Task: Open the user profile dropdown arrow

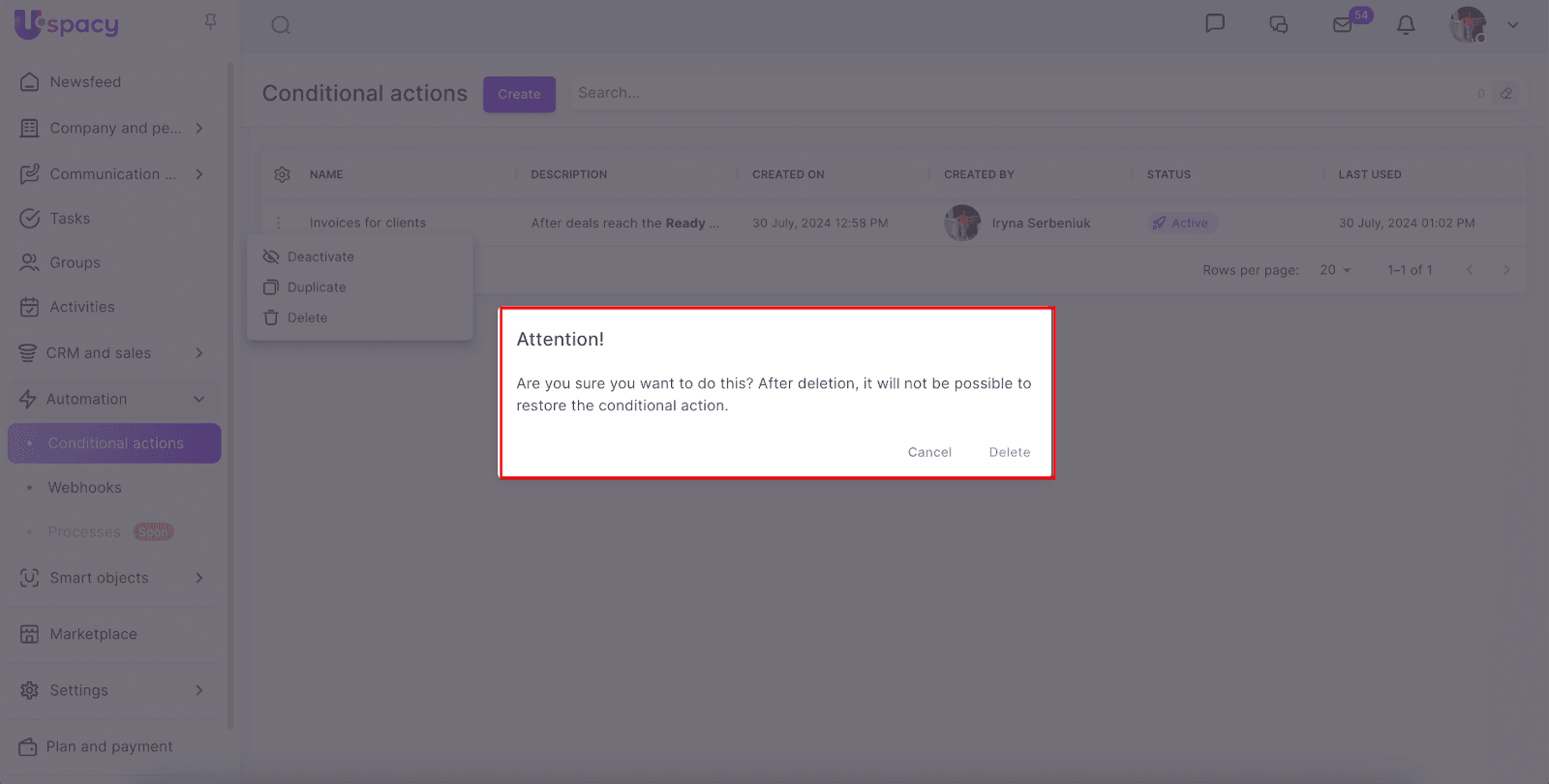Action: [x=1512, y=25]
